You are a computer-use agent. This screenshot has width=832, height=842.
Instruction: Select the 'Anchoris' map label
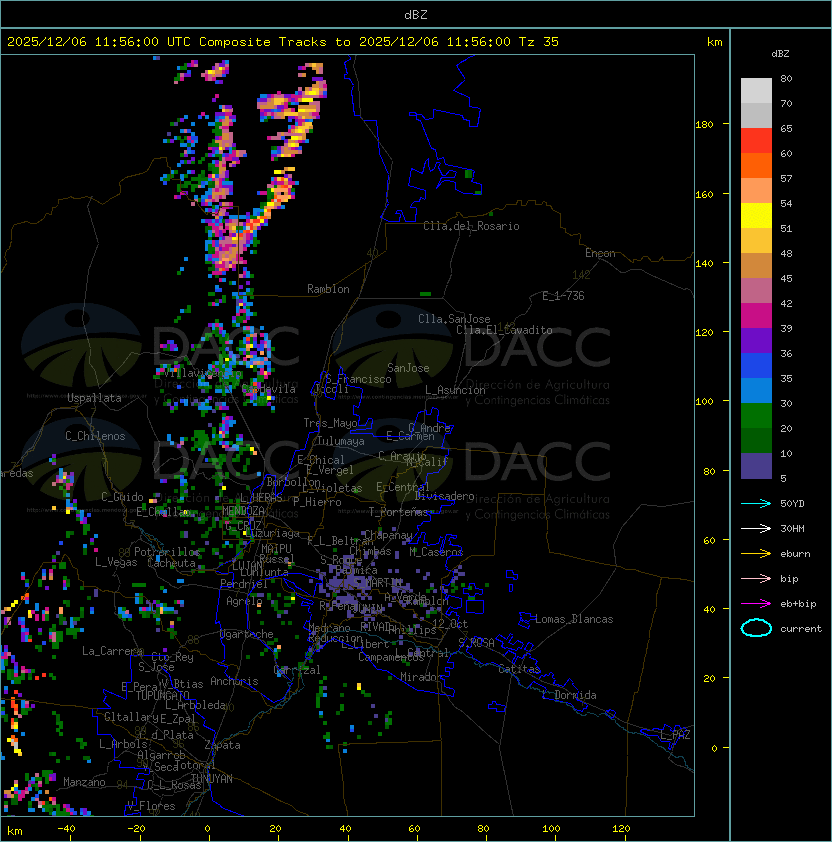(x=234, y=681)
